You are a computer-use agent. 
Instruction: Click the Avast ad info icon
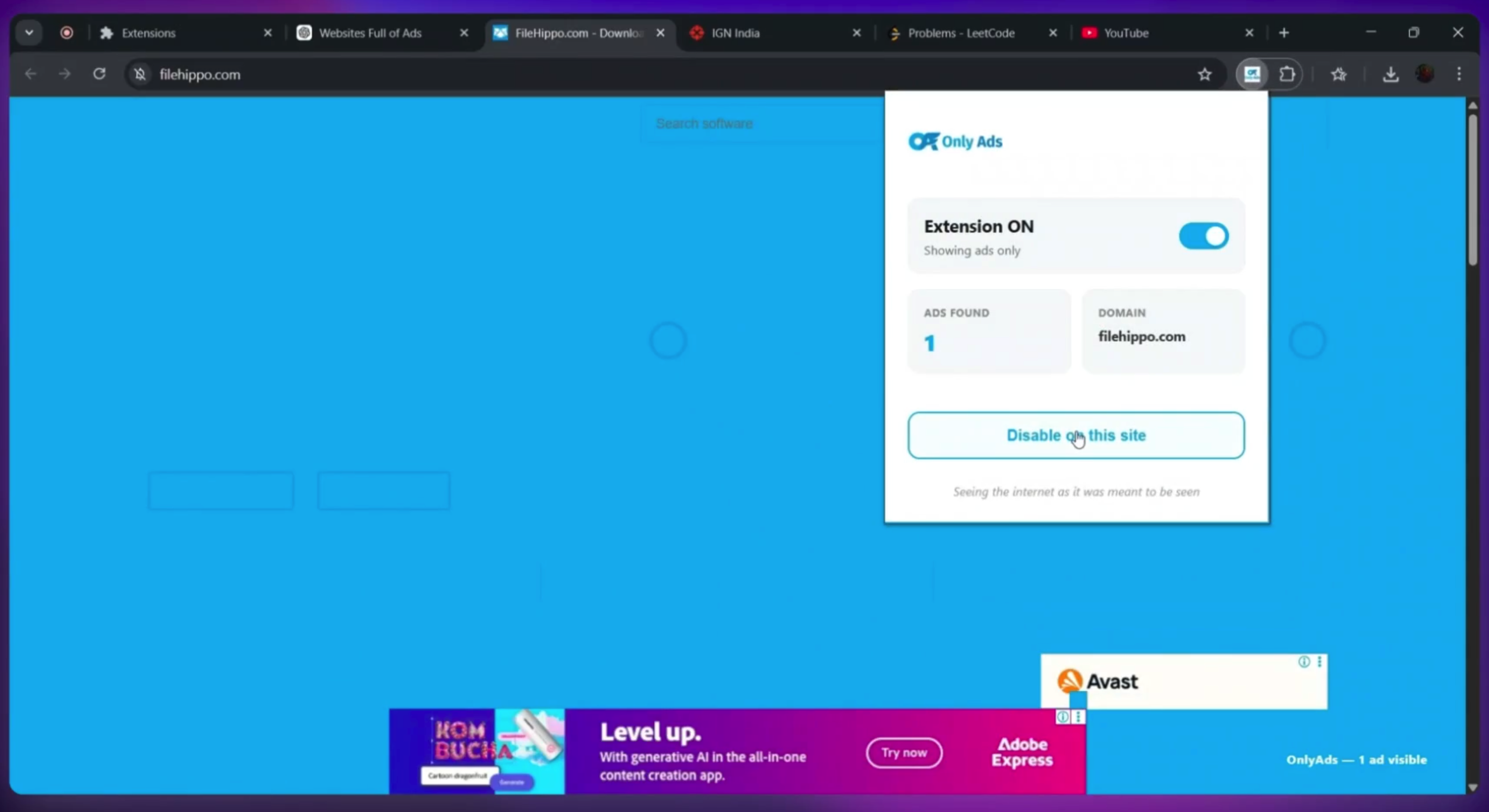pos(1303,662)
